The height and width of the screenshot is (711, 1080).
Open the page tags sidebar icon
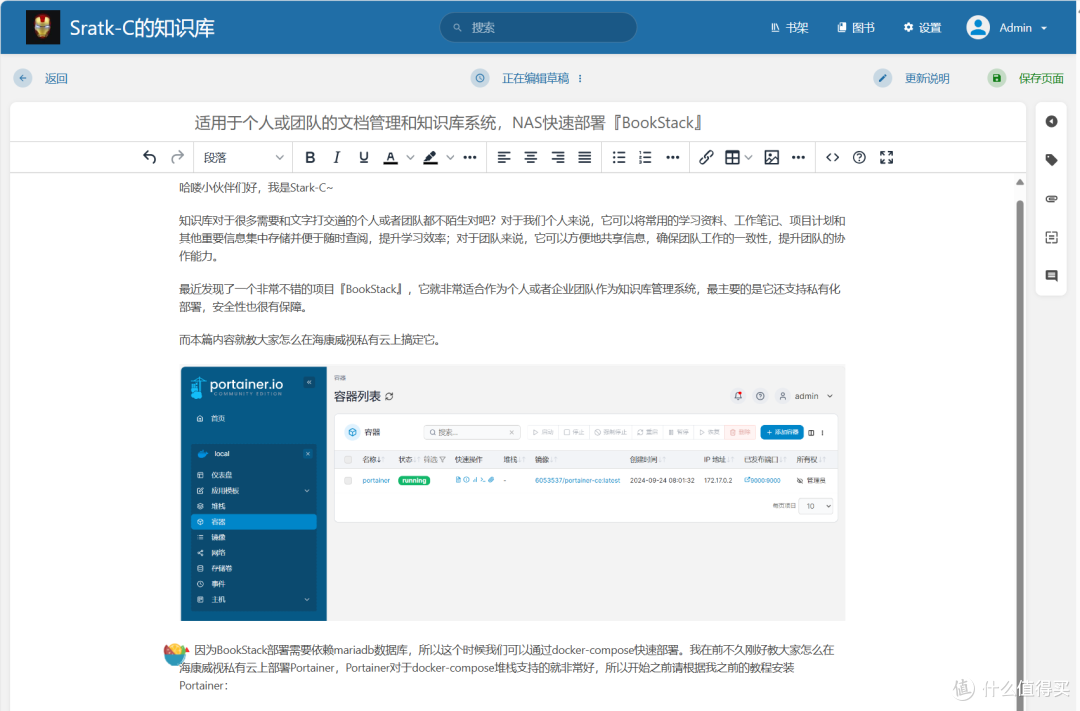click(x=1051, y=160)
